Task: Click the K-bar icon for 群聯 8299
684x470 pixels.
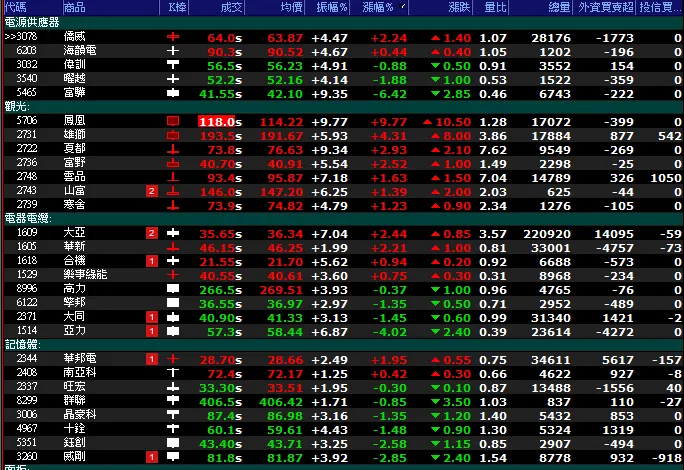Action: click(x=173, y=401)
